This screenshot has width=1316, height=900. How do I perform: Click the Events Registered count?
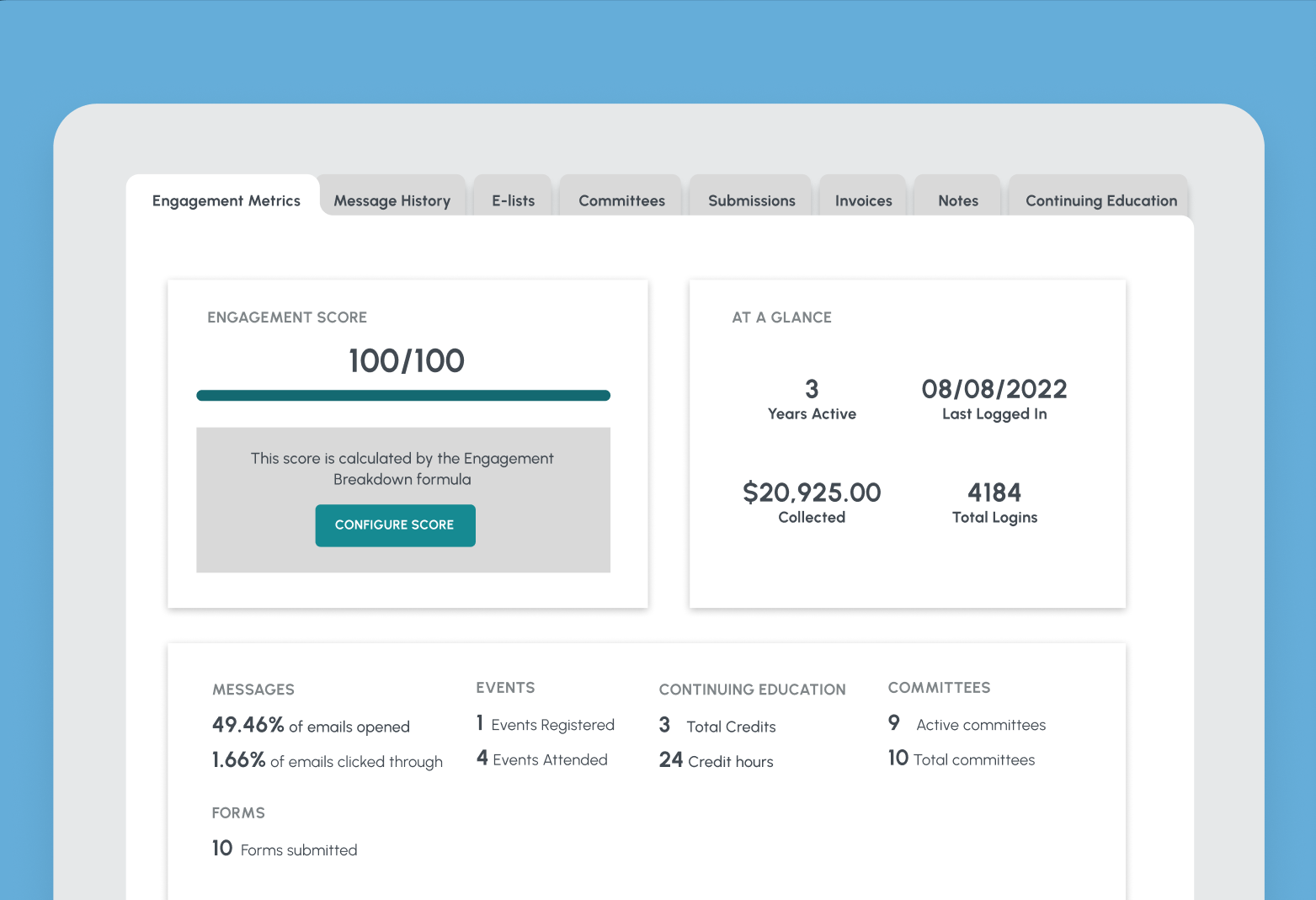[480, 723]
